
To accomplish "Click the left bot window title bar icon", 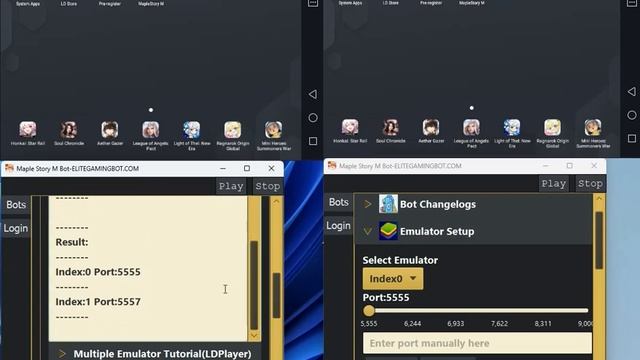I will pyautogui.click(x=9, y=168).
